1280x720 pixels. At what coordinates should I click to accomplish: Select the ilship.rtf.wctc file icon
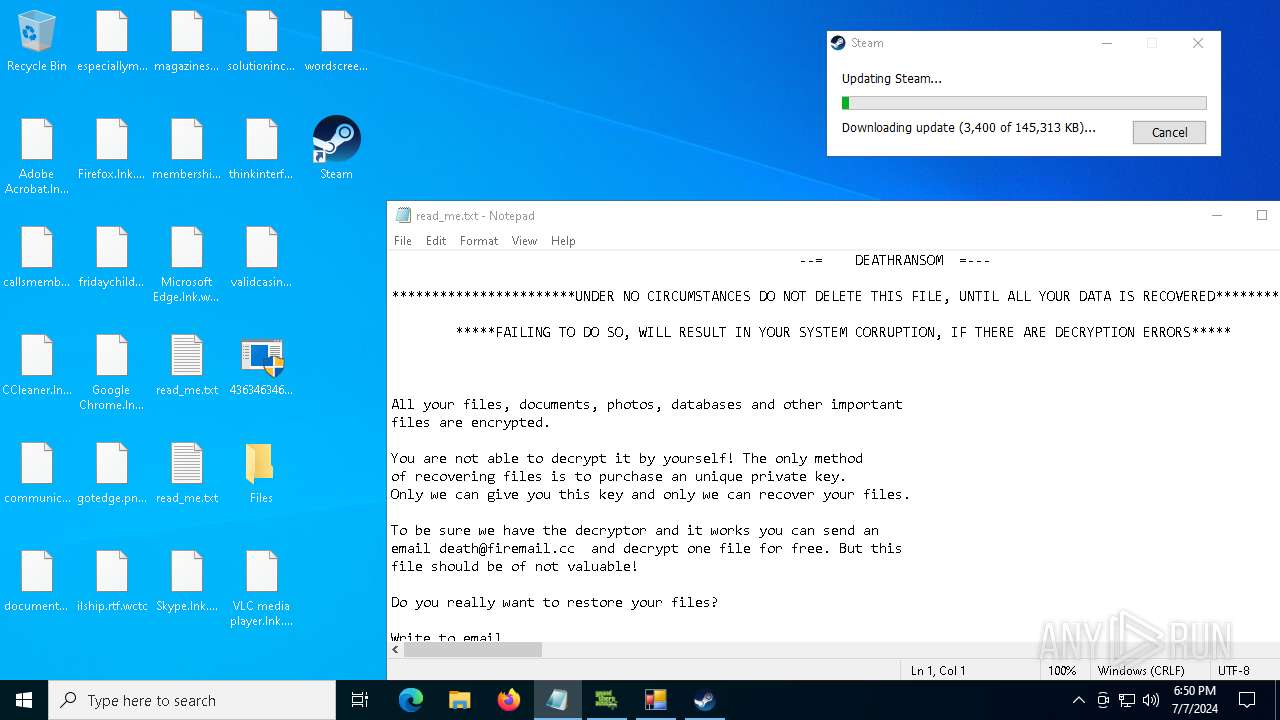tap(112, 581)
